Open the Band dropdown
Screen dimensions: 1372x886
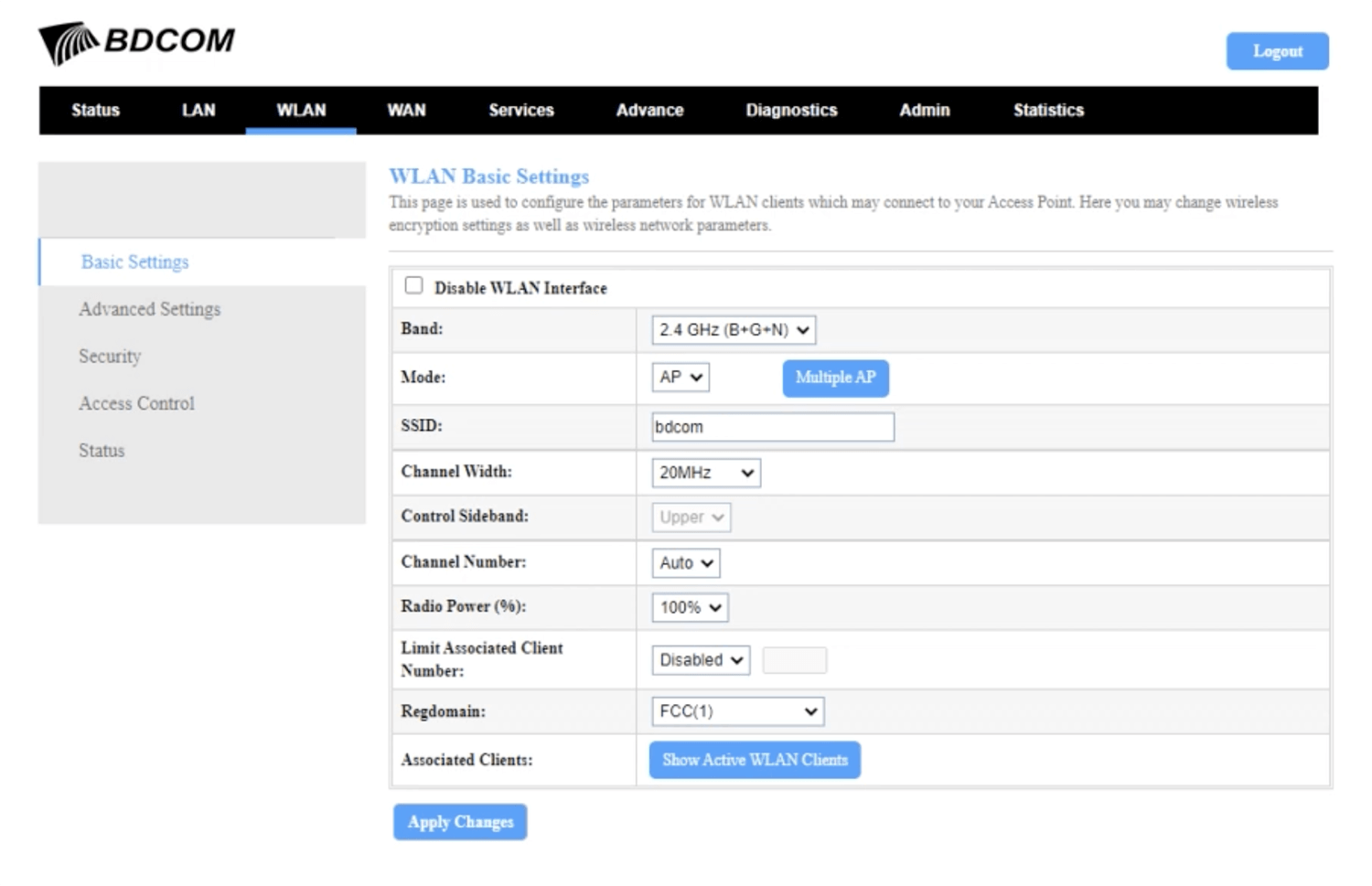[x=734, y=330]
